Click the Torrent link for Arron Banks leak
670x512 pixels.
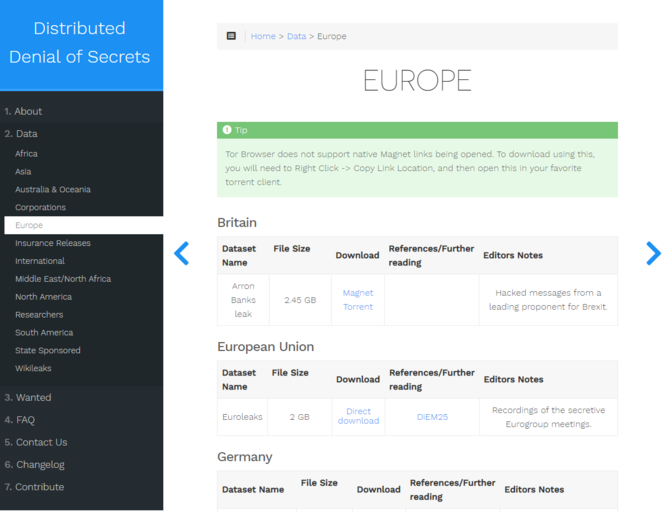point(357,307)
